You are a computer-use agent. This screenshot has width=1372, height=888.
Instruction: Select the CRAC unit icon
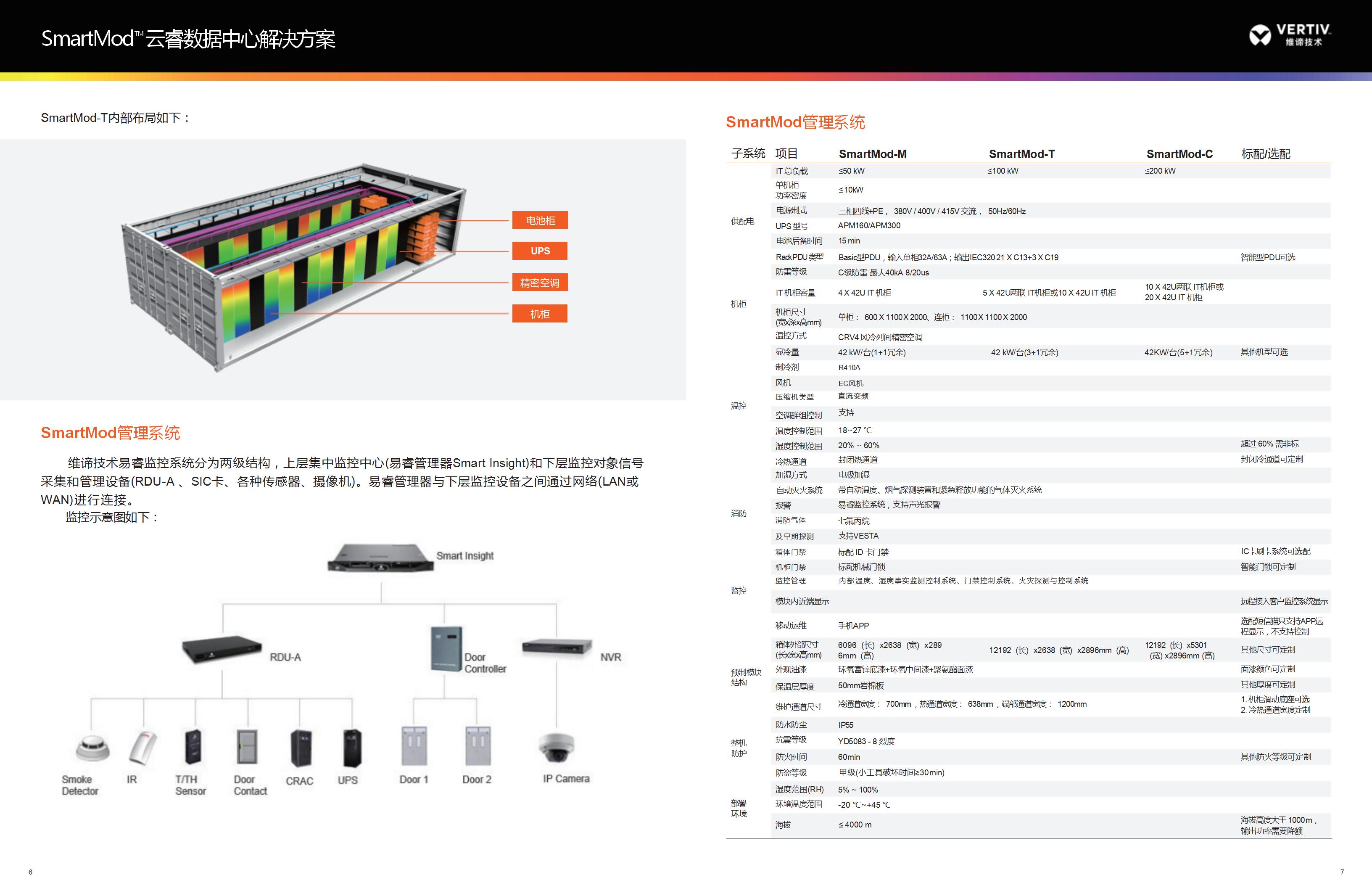click(301, 748)
